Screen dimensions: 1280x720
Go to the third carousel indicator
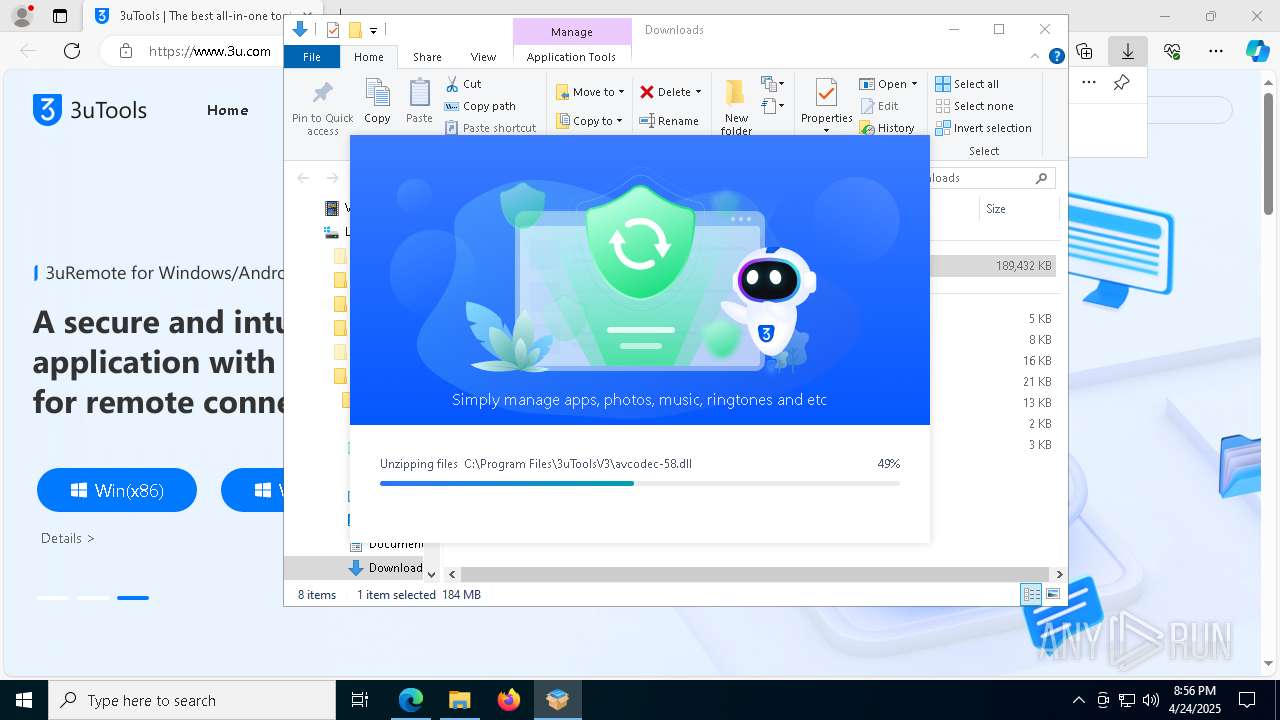(132, 598)
